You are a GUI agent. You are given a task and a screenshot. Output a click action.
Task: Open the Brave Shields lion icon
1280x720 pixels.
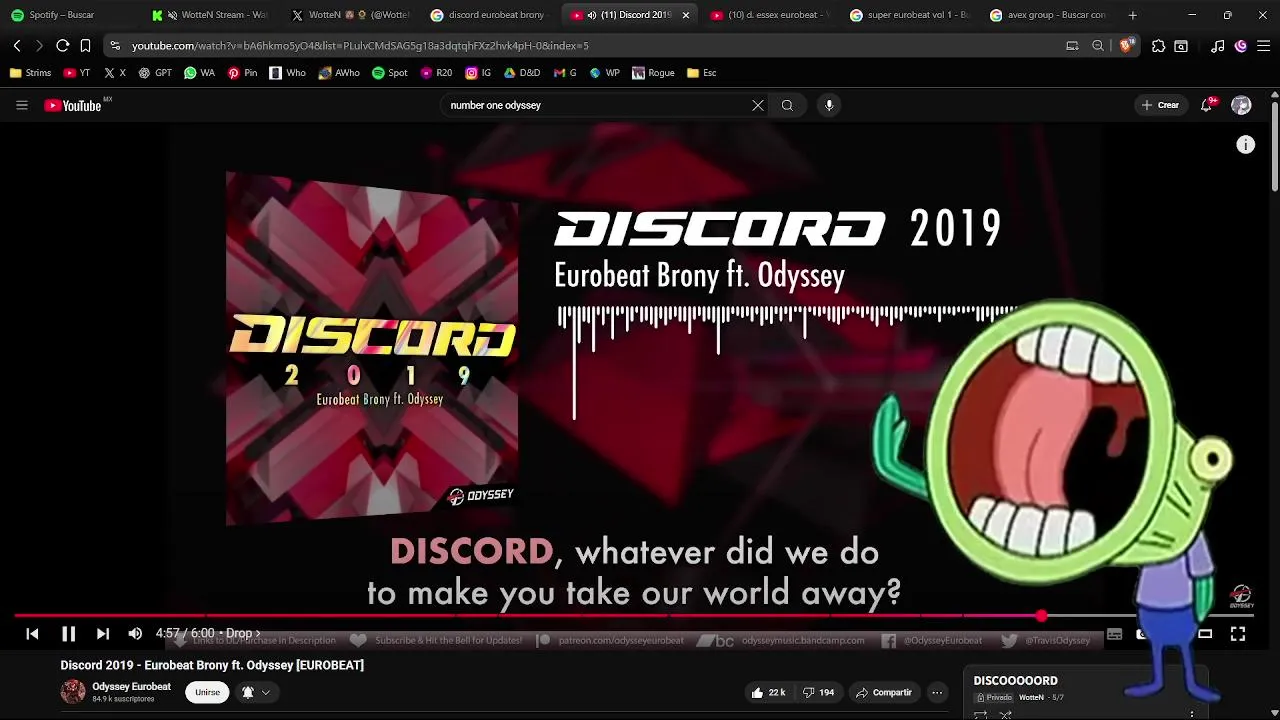coord(1127,45)
